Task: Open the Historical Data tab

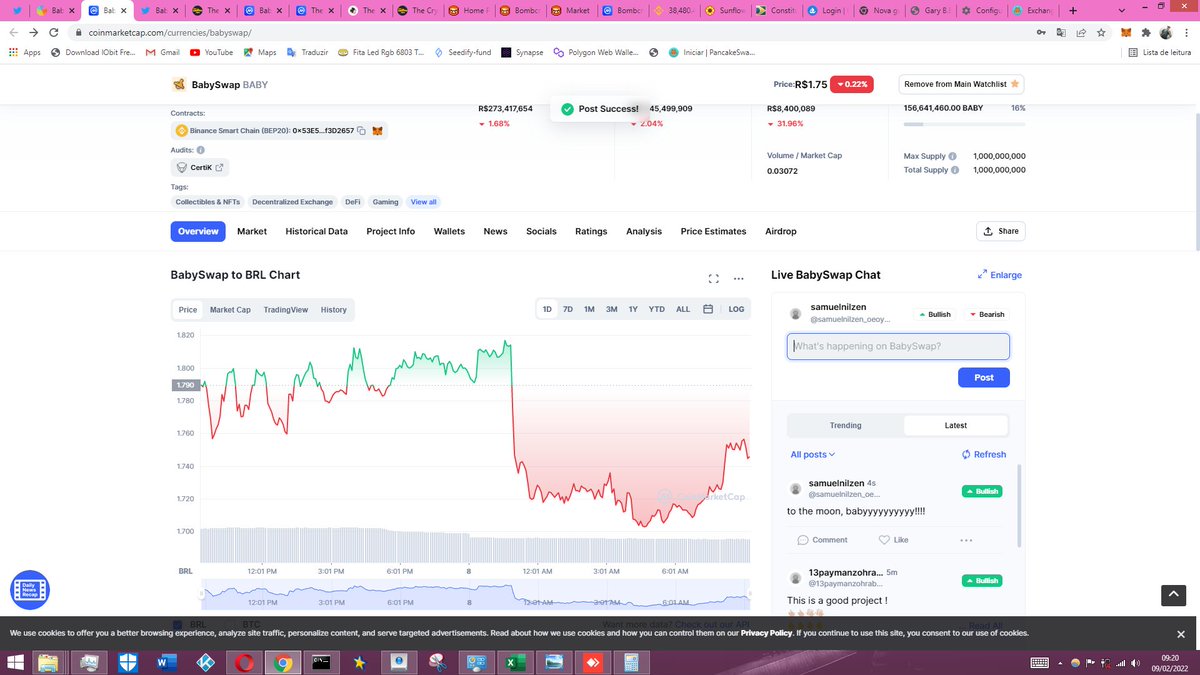Action: tap(317, 231)
